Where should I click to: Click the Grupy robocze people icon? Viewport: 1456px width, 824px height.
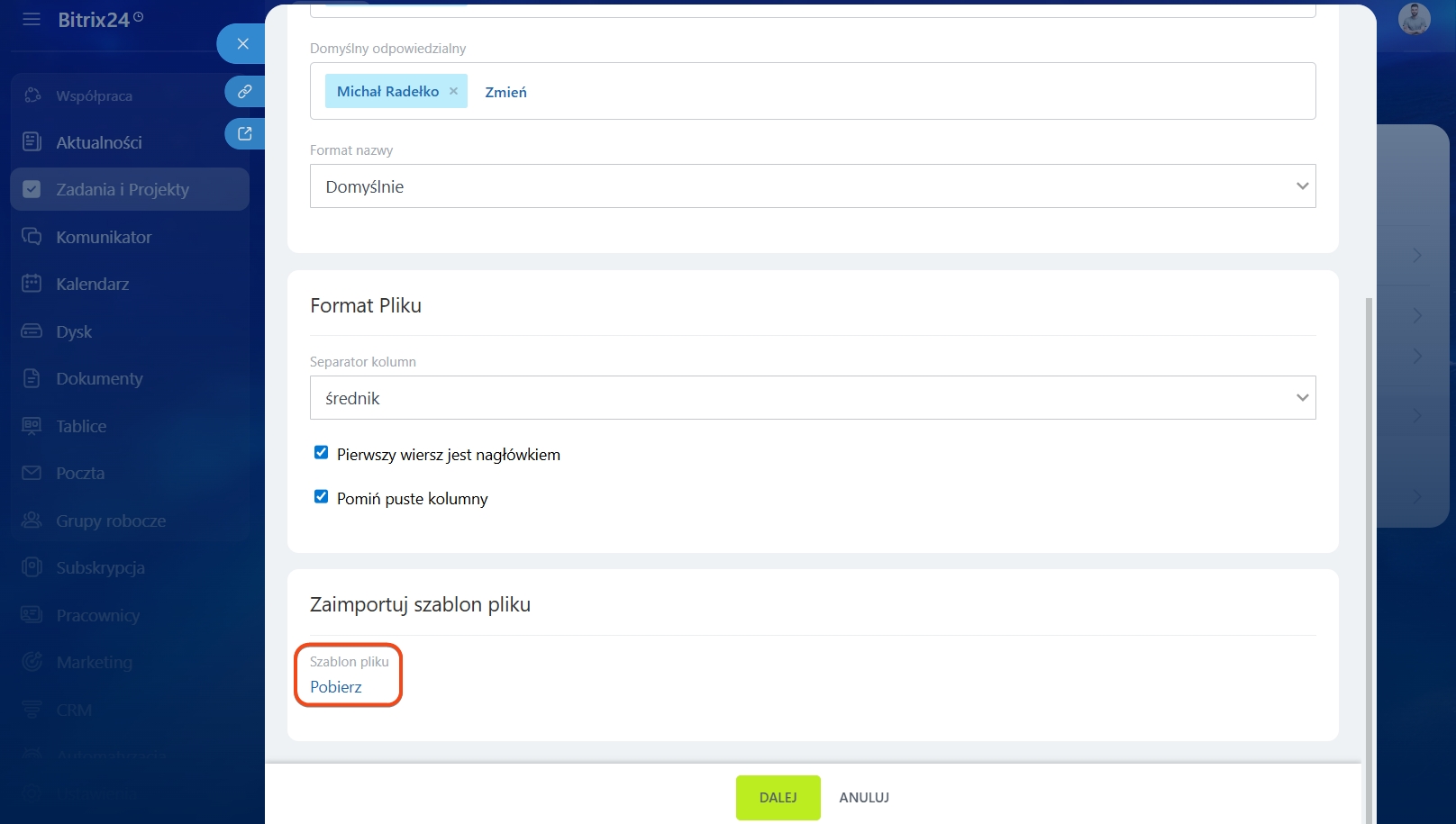(32, 521)
